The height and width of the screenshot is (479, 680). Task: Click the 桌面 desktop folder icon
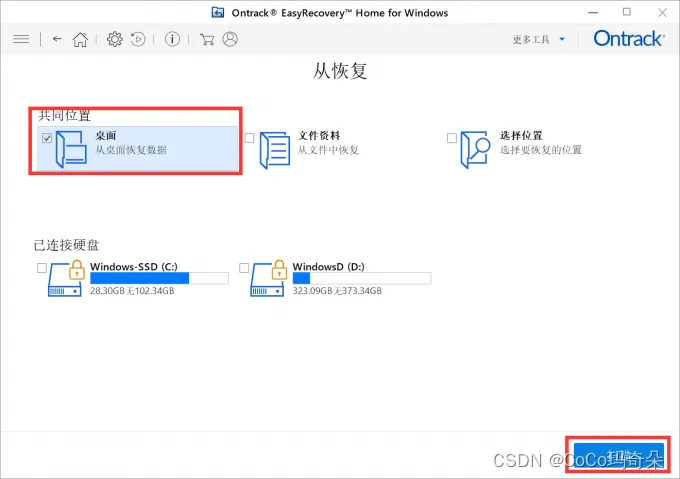point(71,150)
